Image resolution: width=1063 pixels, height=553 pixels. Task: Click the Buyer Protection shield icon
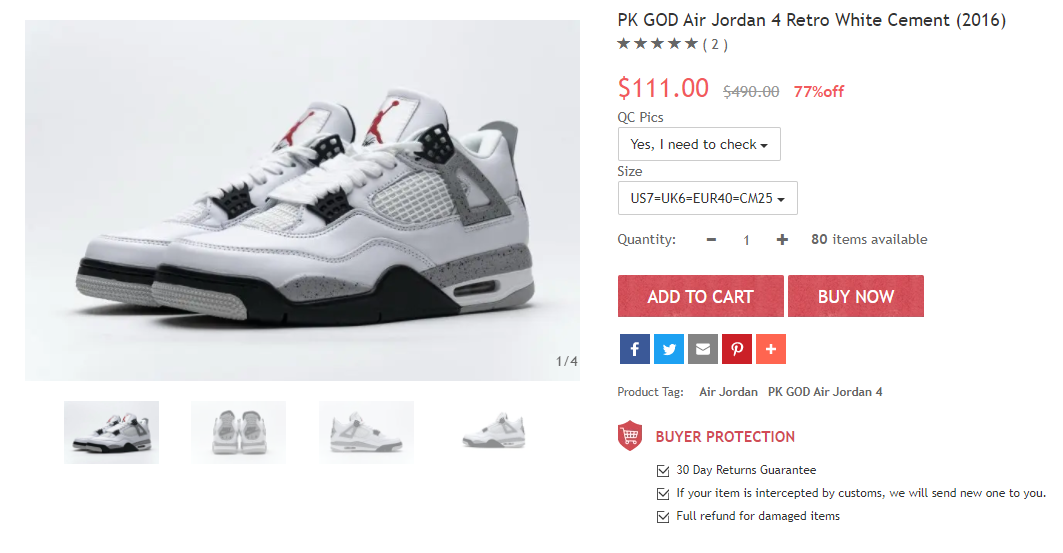click(x=630, y=436)
